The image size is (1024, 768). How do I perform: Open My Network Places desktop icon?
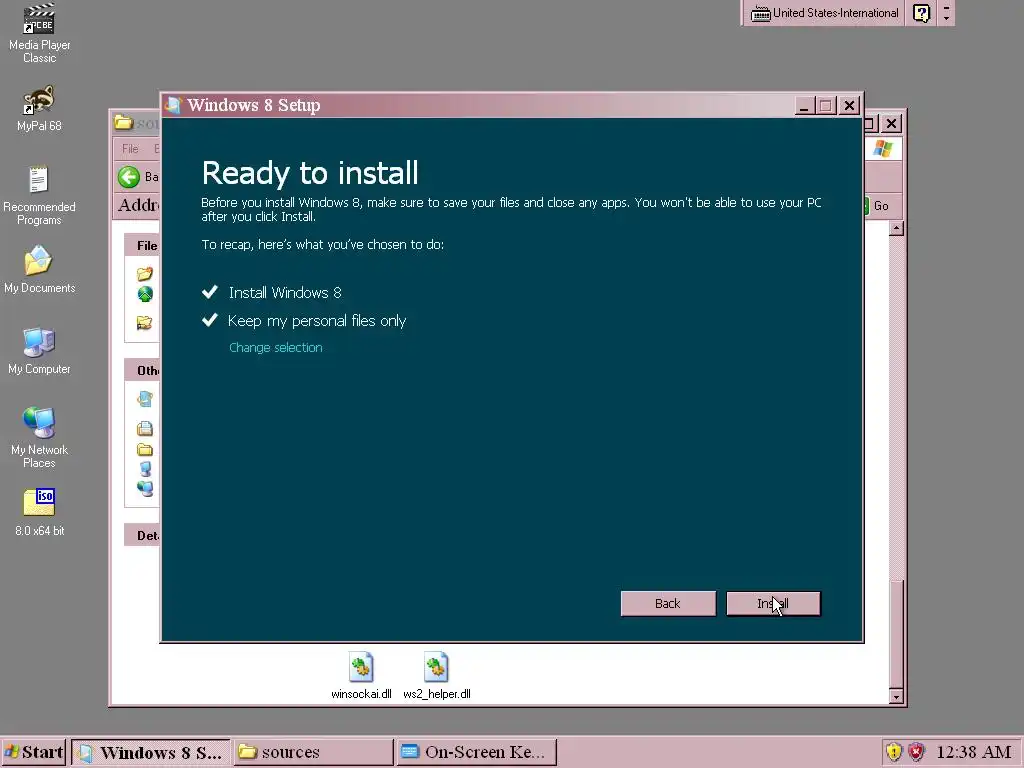pos(39,438)
